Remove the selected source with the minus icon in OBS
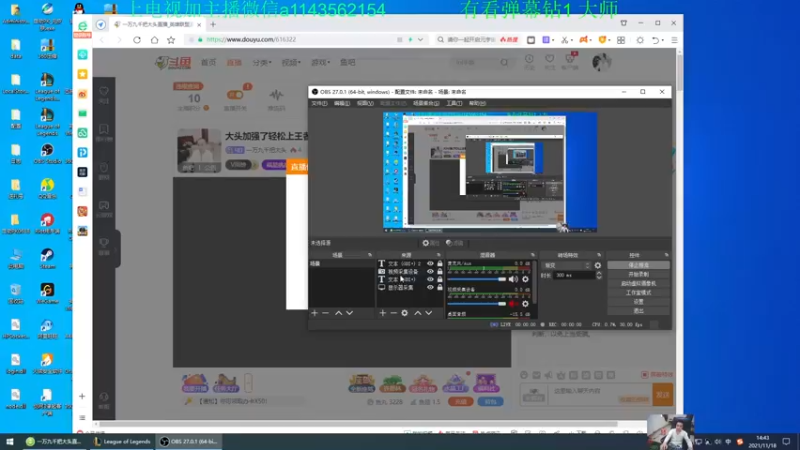The image size is (800, 450). pos(393,313)
